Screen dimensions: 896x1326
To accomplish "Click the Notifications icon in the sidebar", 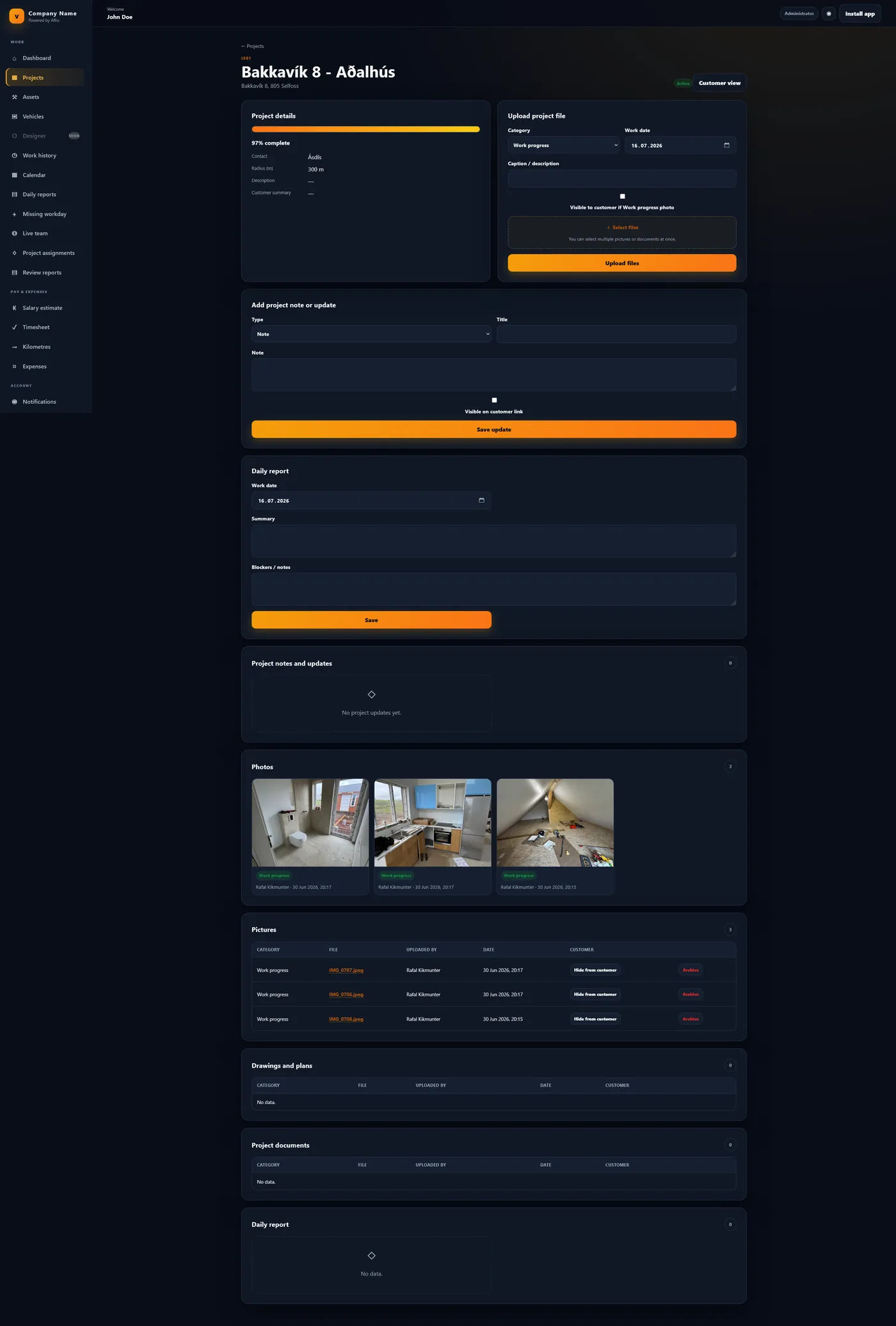I will pyautogui.click(x=15, y=402).
